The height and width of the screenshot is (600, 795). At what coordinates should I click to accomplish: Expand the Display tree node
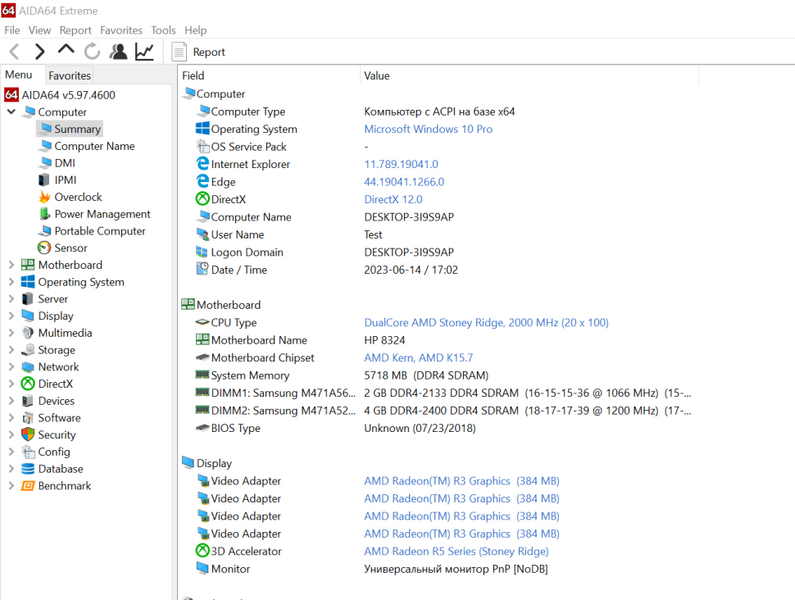pyautogui.click(x=11, y=315)
